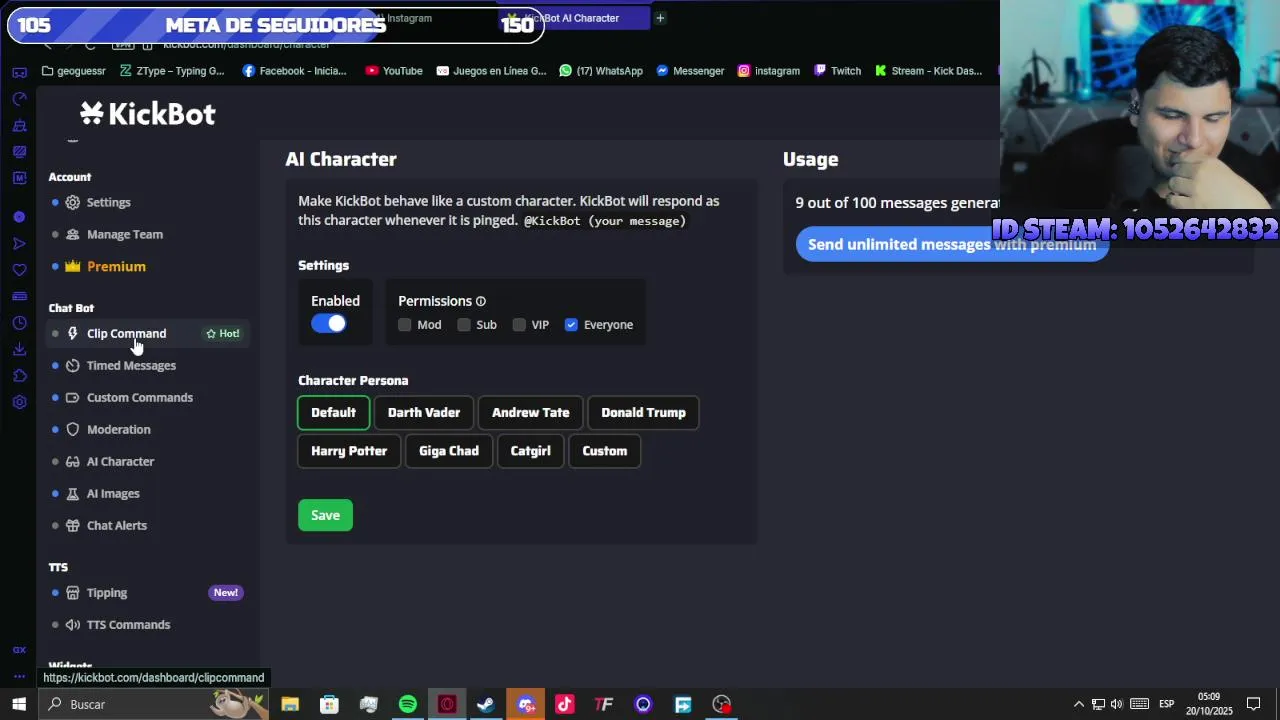Select the Giga Chad persona
1280x720 pixels.
449,451
